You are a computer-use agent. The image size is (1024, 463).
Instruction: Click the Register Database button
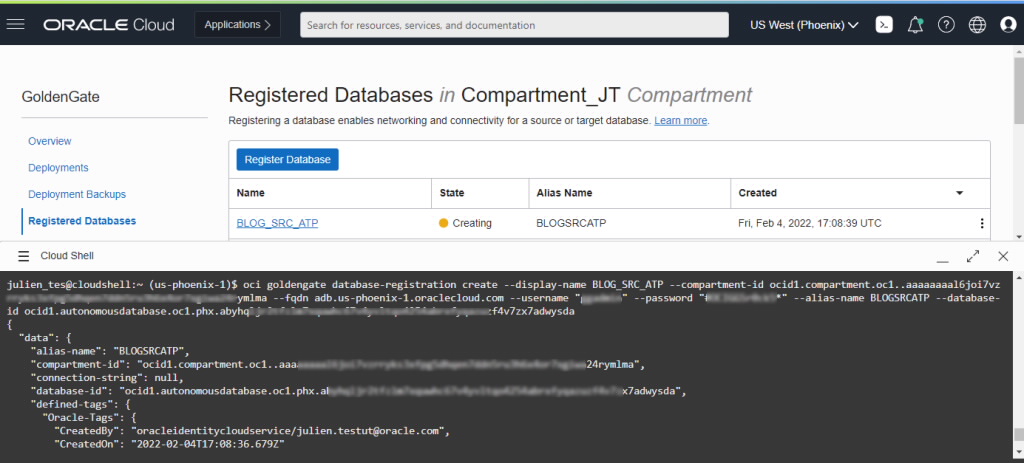(x=287, y=159)
